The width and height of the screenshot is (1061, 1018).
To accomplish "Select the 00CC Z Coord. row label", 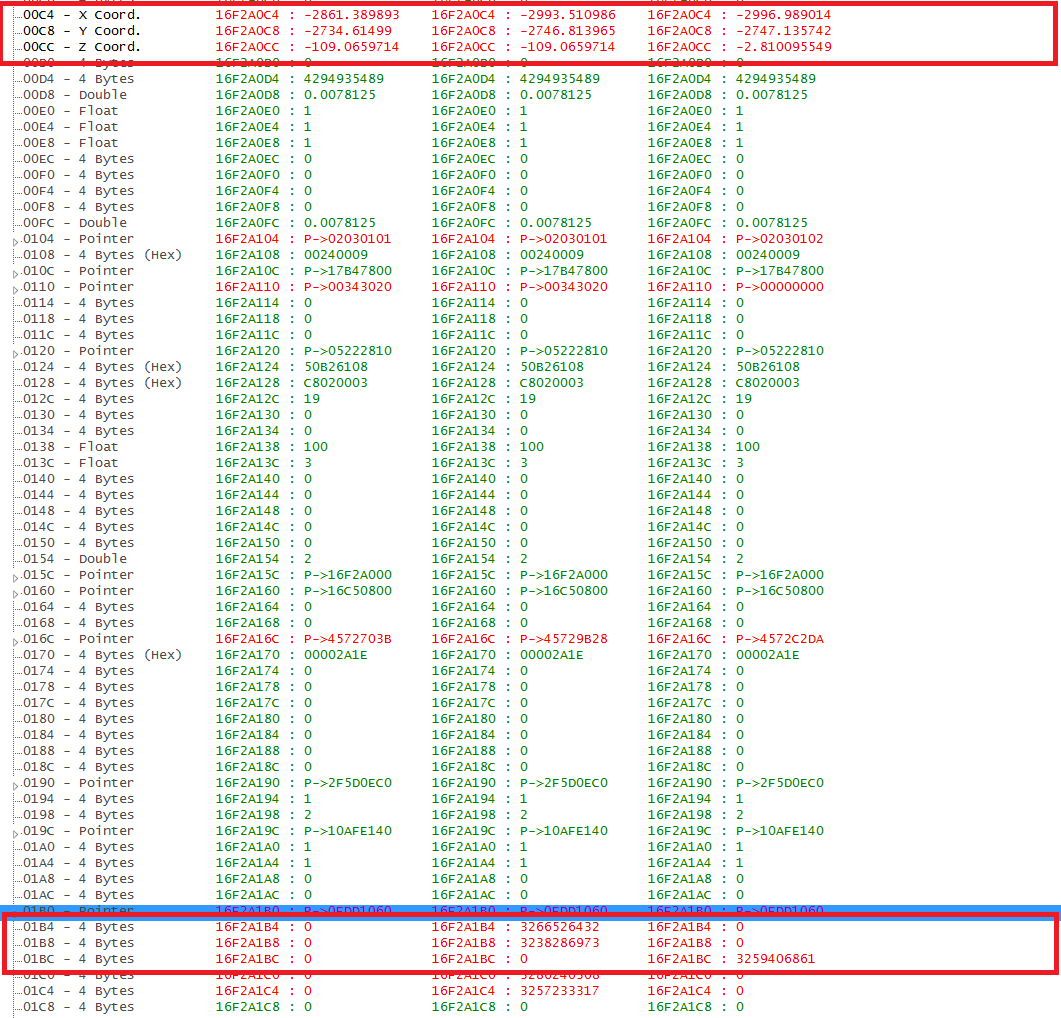I will click(x=82, y=47).
